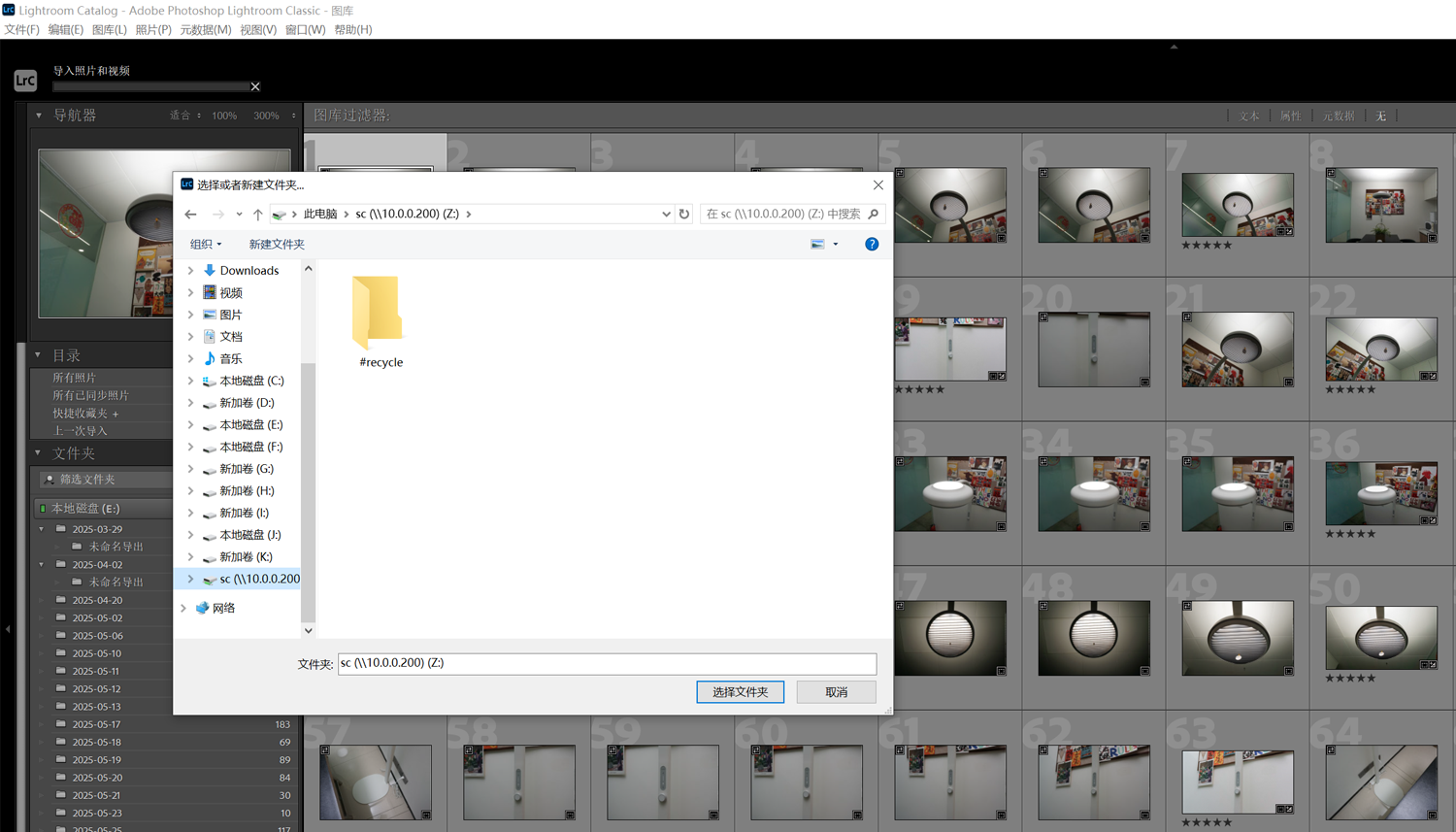
Task: Click the 新建文件夹 button
Action: point(277,245)
